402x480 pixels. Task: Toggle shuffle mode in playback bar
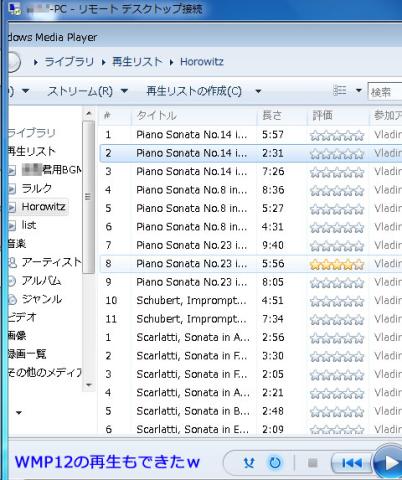coord(249,463)
